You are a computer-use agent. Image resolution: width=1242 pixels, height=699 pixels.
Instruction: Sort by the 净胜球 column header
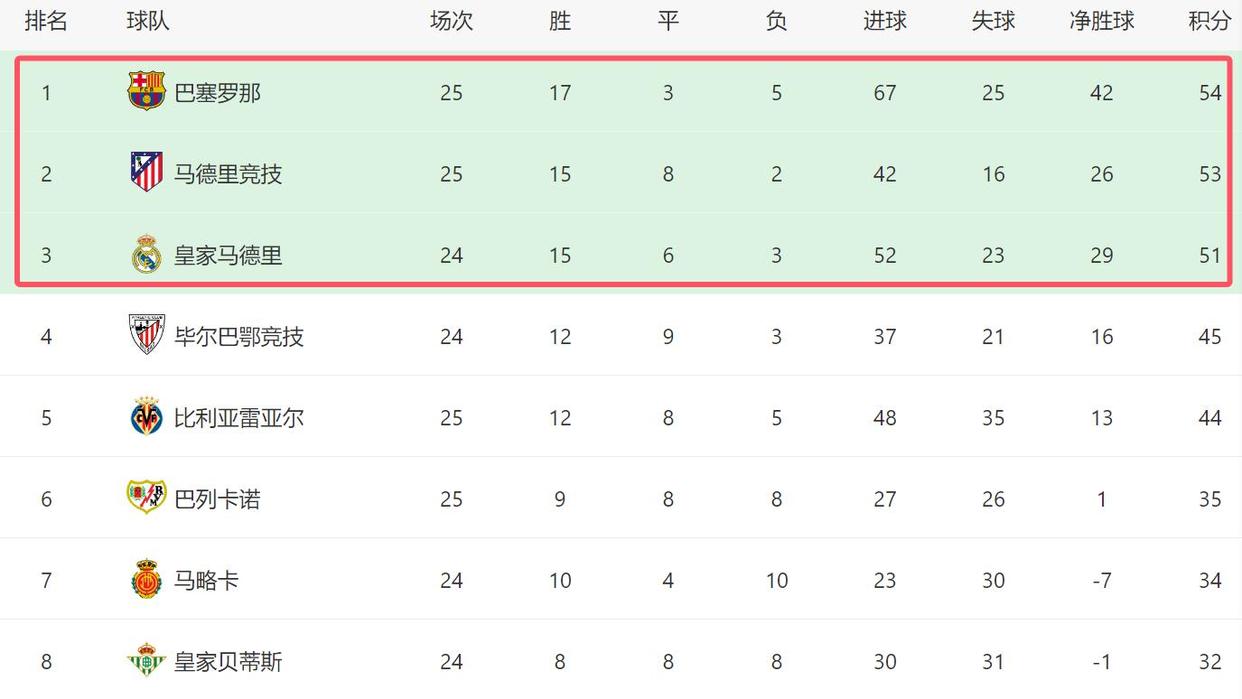1102,21
